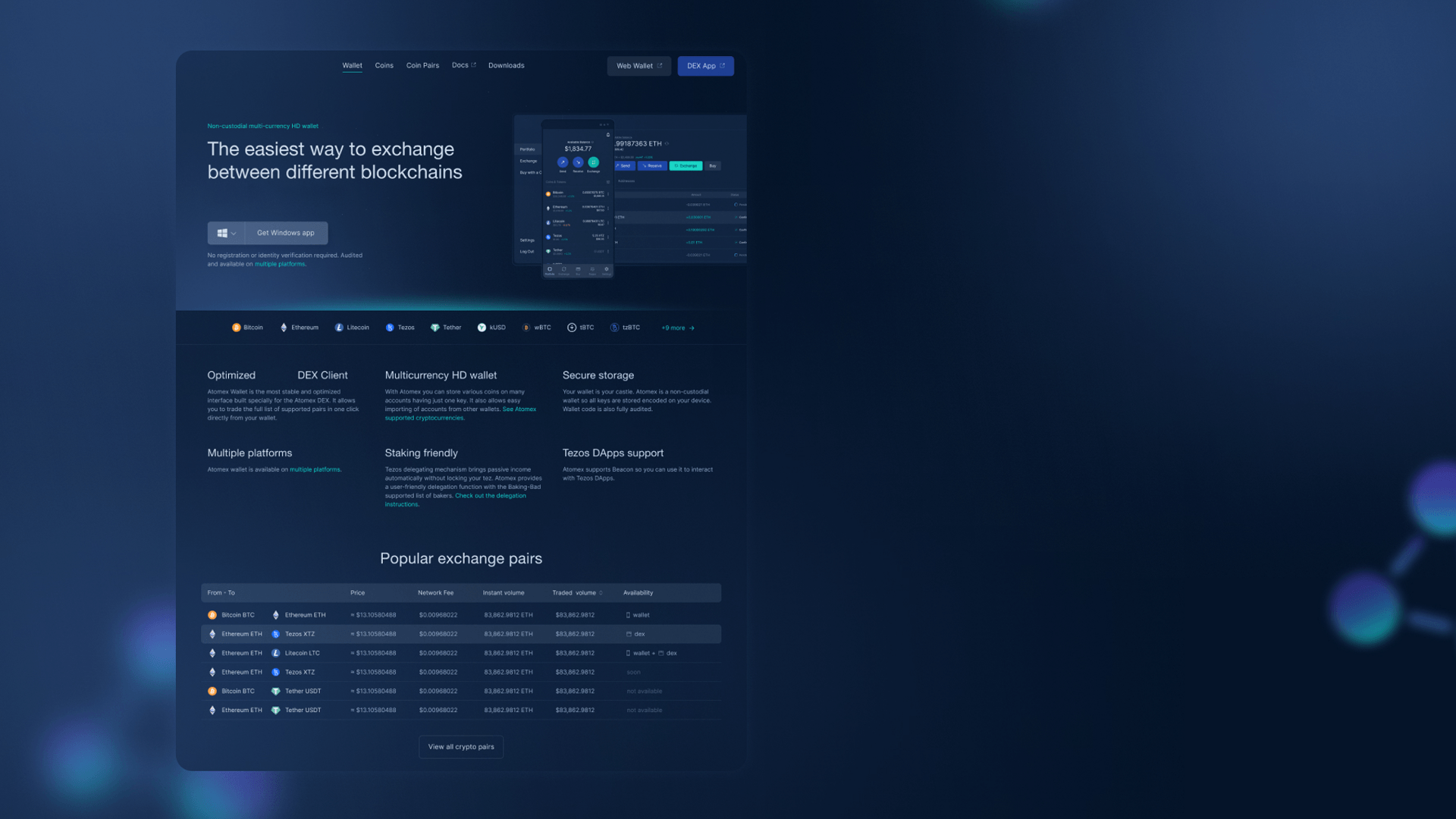The width and height of the screenshot is (1456, 819).
Task: Select the tzBTC icon in the coin strip
Action: (615, 328)
